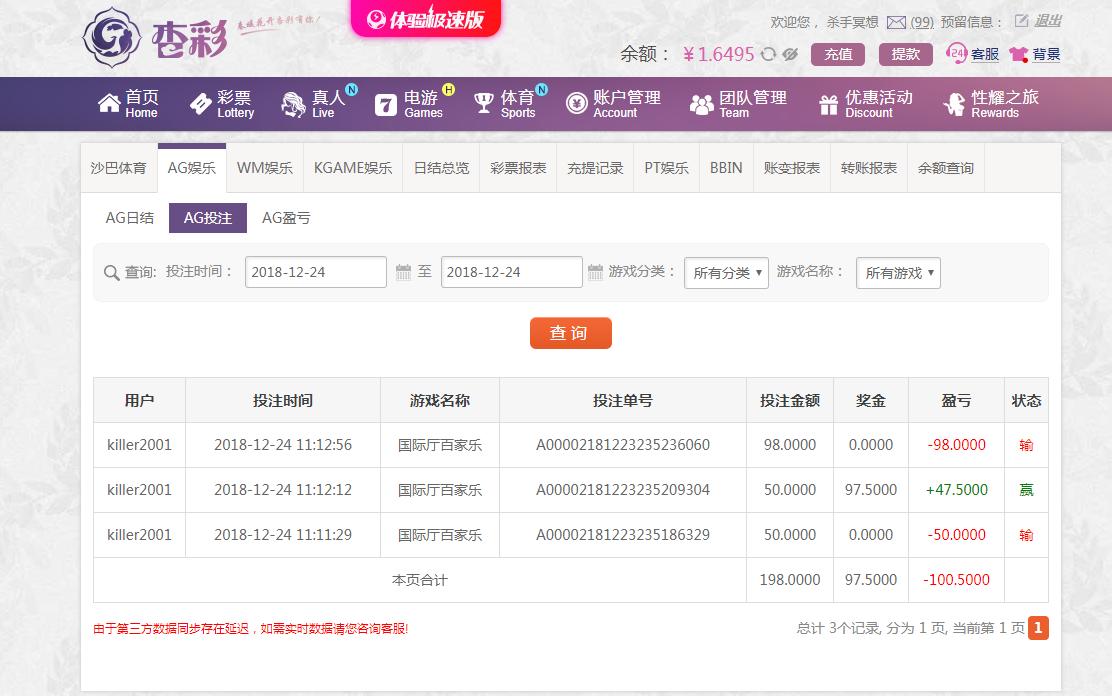Open the 转账报表 tab
Screen dimensions: 1112x696
[x=869, y=168]
